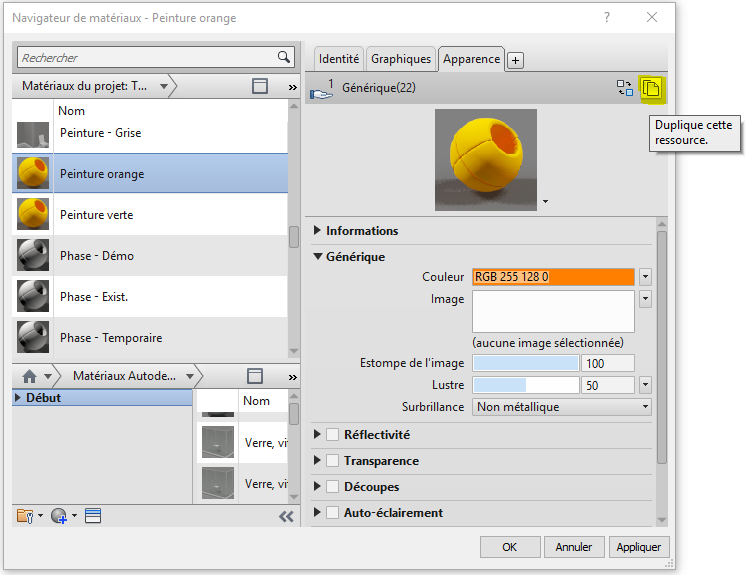749x575 pixels.
Task: Click the duplicate resource icon
Action: [651, 88]
